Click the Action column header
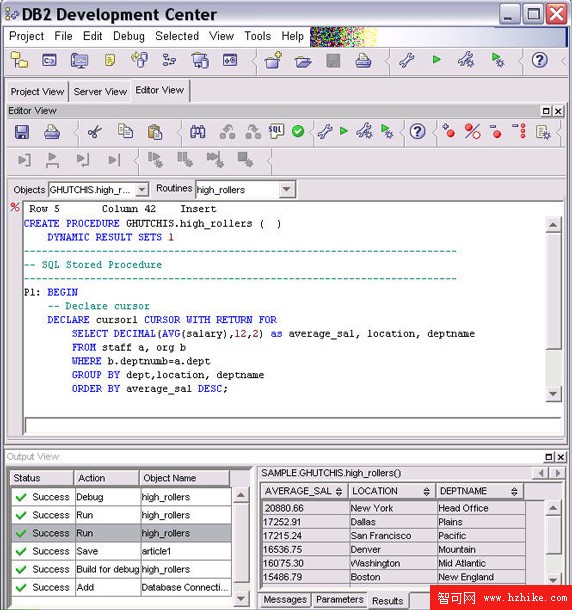The width and height of the screenshot is (572, 610). click(107, 478)
